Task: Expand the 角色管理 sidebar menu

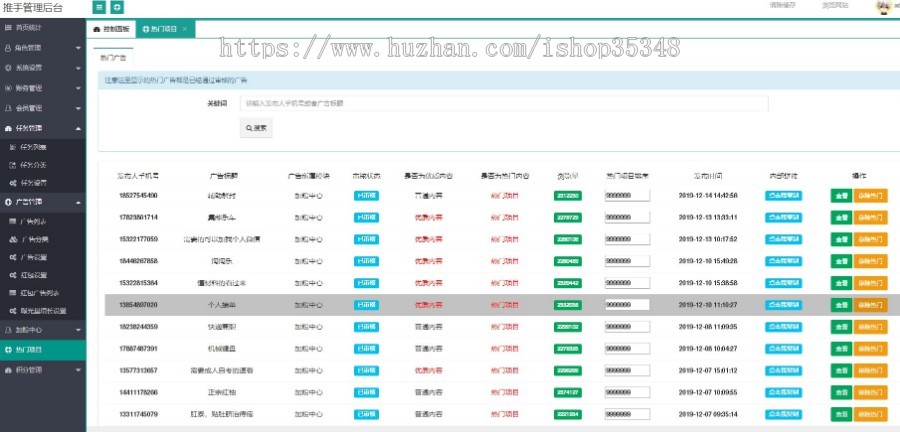Action: 42,48
